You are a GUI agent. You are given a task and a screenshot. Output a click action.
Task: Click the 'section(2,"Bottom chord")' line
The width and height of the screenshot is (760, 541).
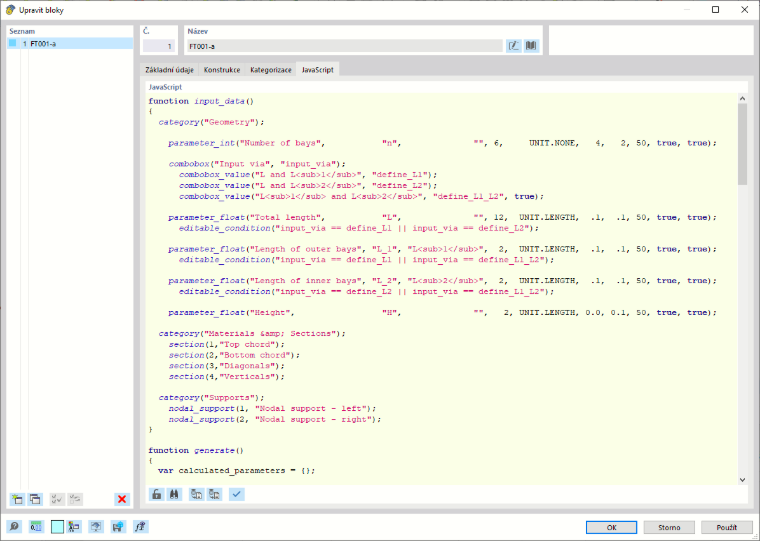pyautogui.click(x=234, y=355)
